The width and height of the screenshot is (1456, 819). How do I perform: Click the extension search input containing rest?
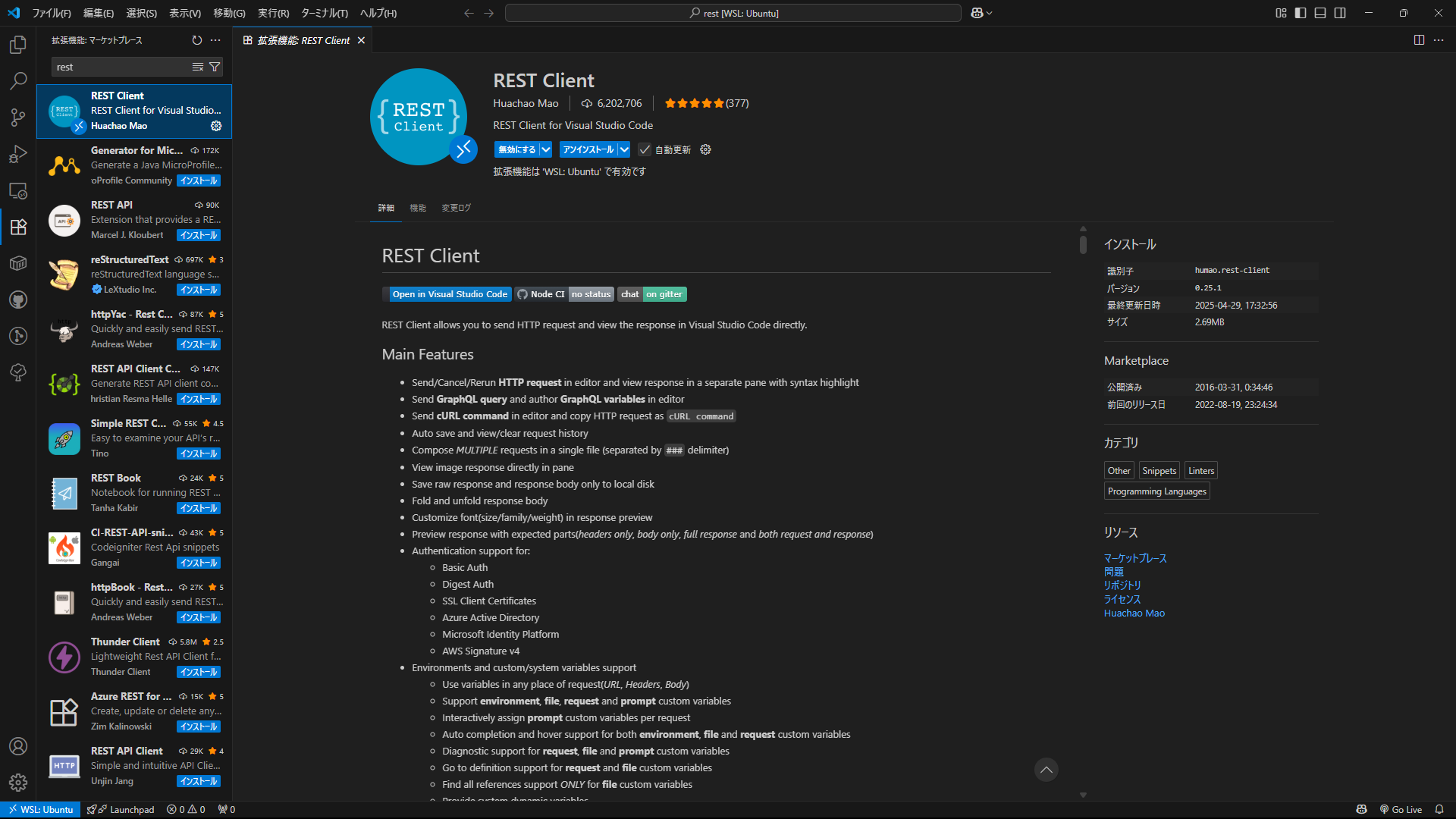[121, 67]
